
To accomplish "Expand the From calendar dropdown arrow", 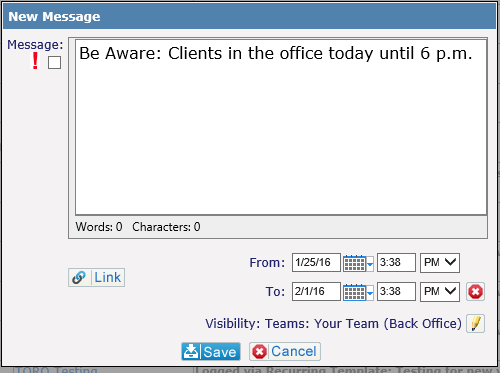I will point(370,264).
